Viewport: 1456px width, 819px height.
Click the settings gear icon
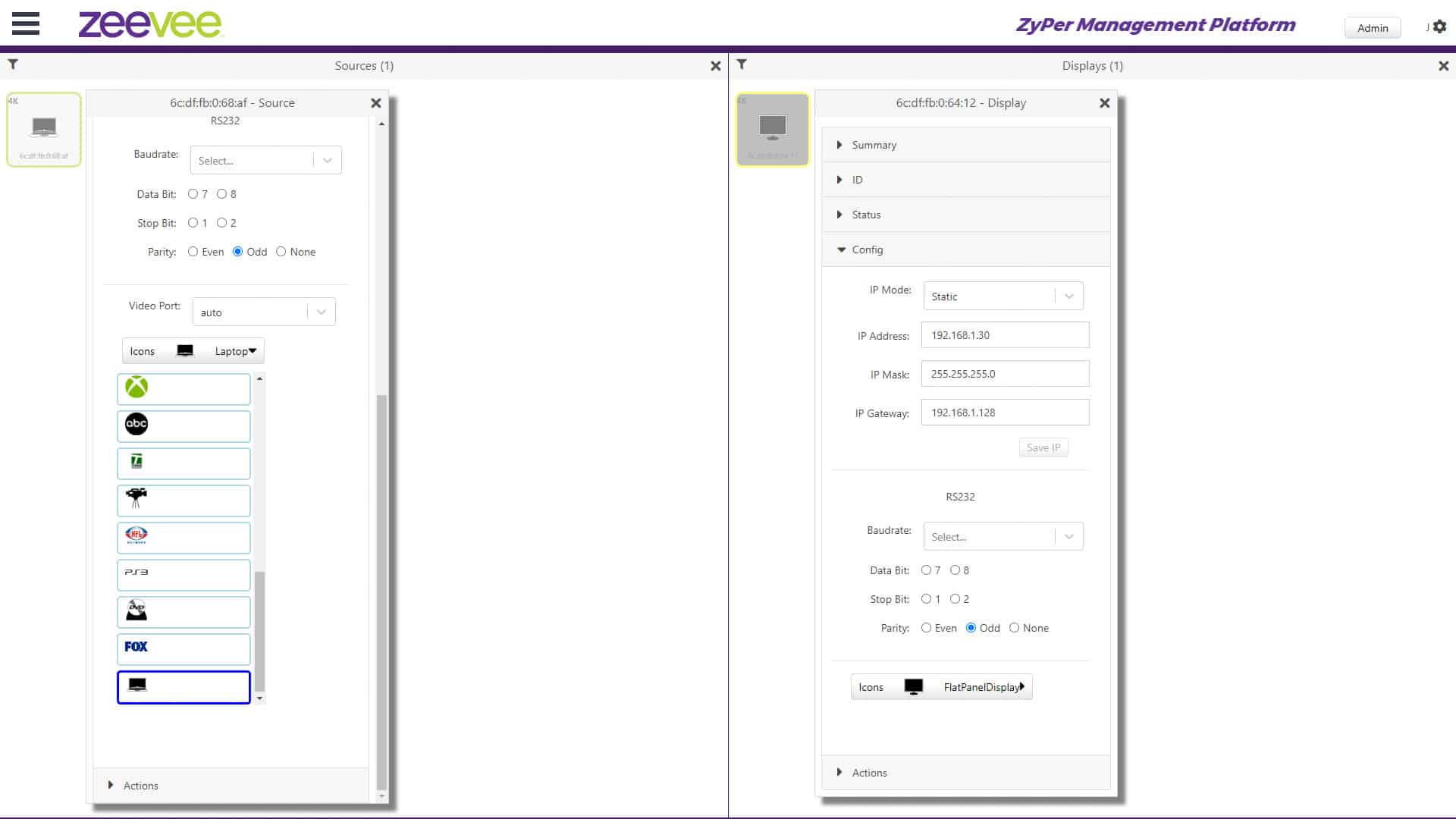click(x=1439, y=27)
